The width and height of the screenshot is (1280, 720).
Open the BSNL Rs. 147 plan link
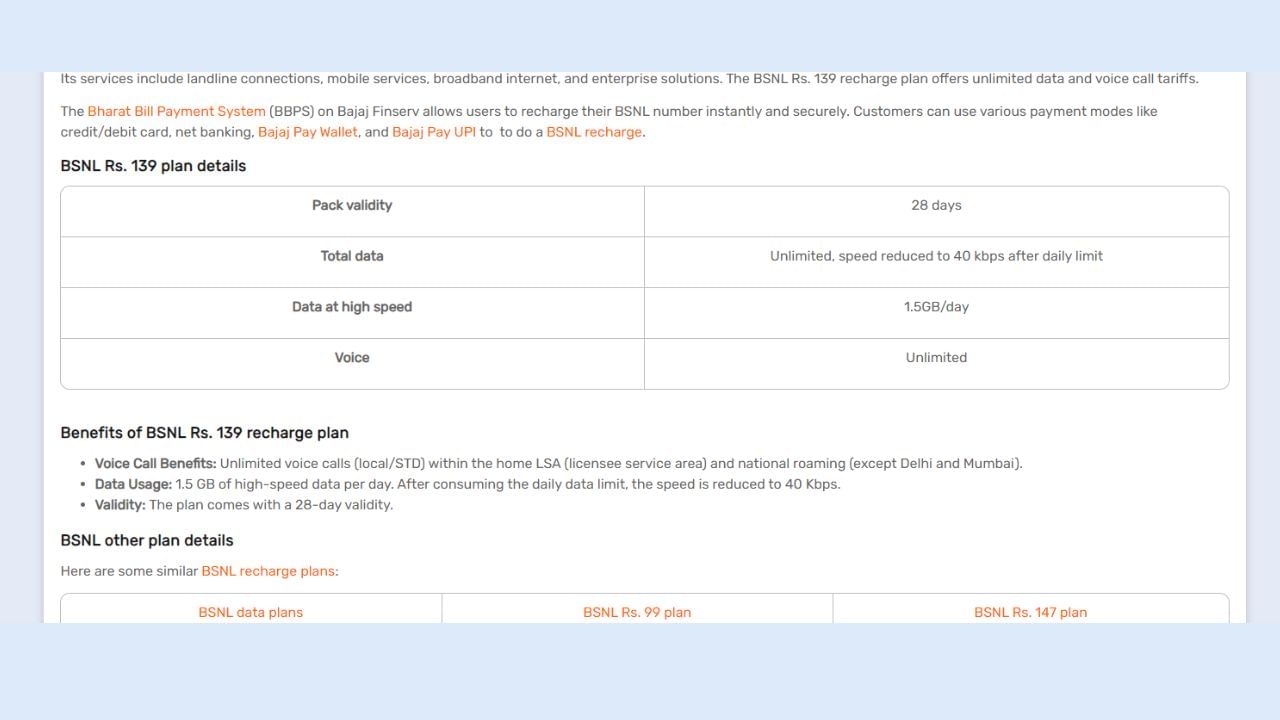coord(1030,612)
